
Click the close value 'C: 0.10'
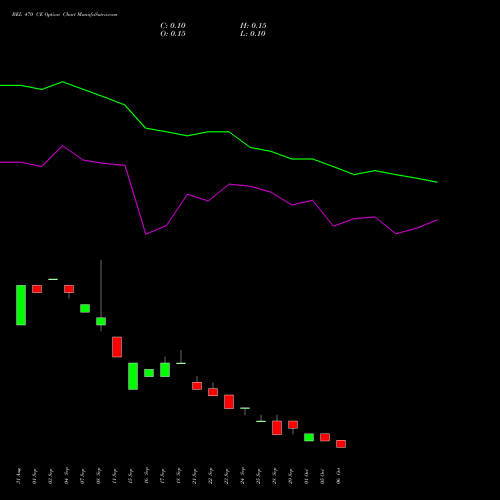pyautogui.click(x=173, y=26)
